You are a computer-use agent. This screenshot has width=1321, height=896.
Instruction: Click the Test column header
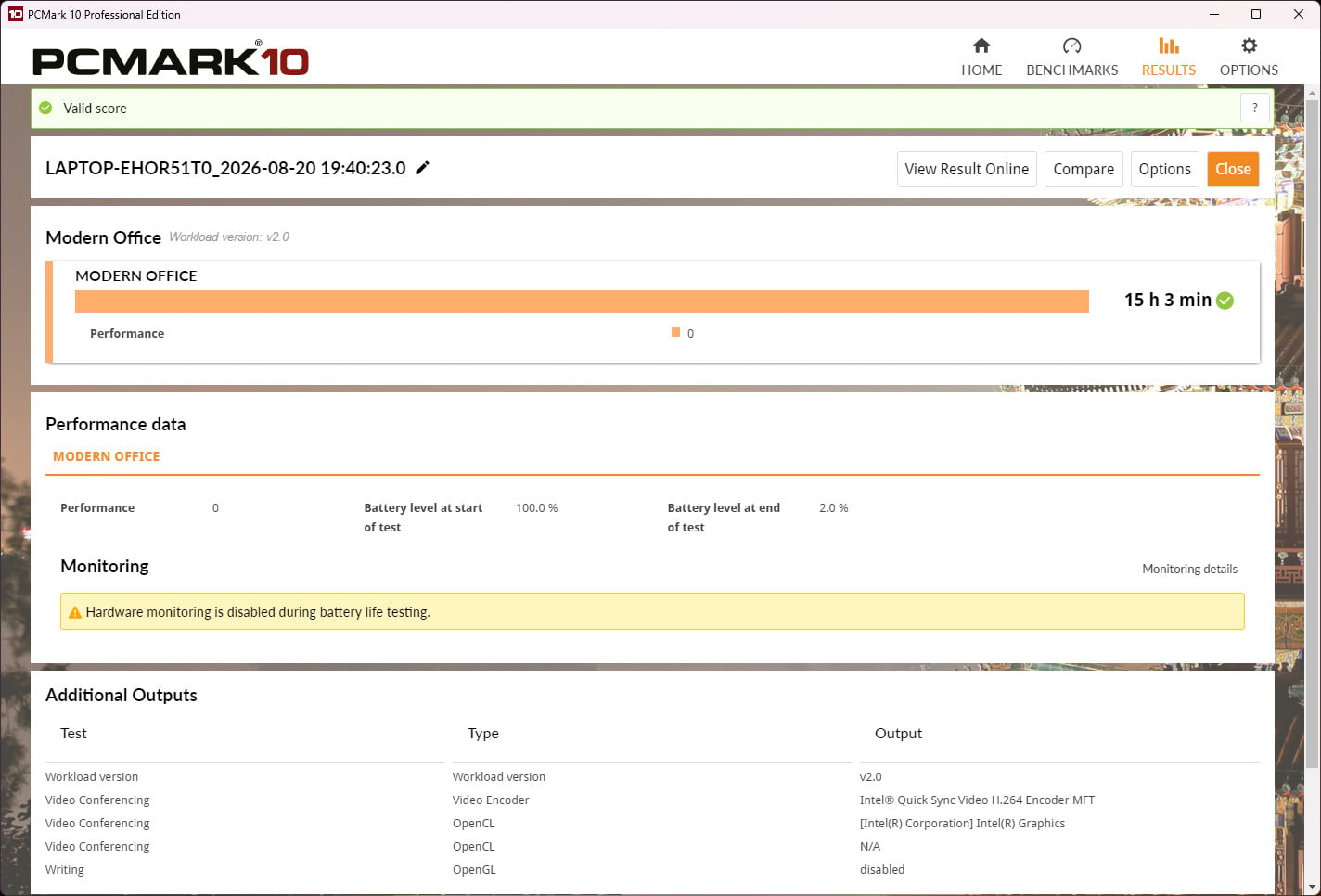(73, 733)
